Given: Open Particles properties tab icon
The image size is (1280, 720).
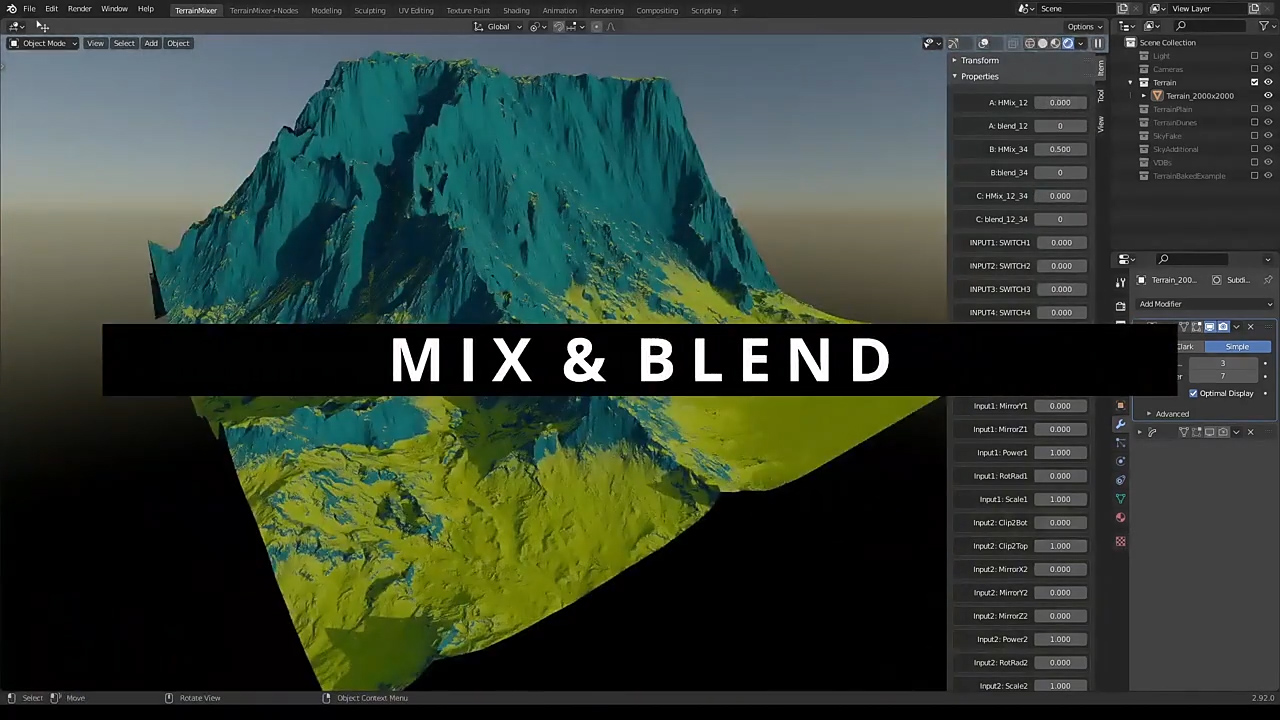Looking at the screenshot, I should point(1120,443).
